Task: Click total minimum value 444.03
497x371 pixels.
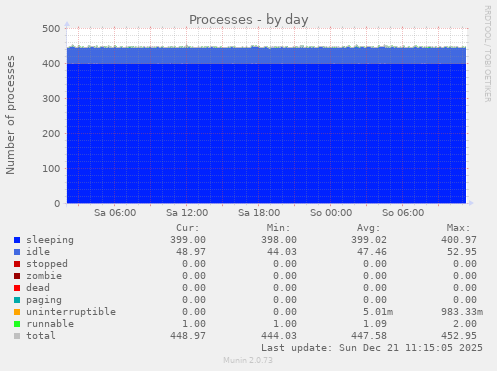Action: coord(279,336)
